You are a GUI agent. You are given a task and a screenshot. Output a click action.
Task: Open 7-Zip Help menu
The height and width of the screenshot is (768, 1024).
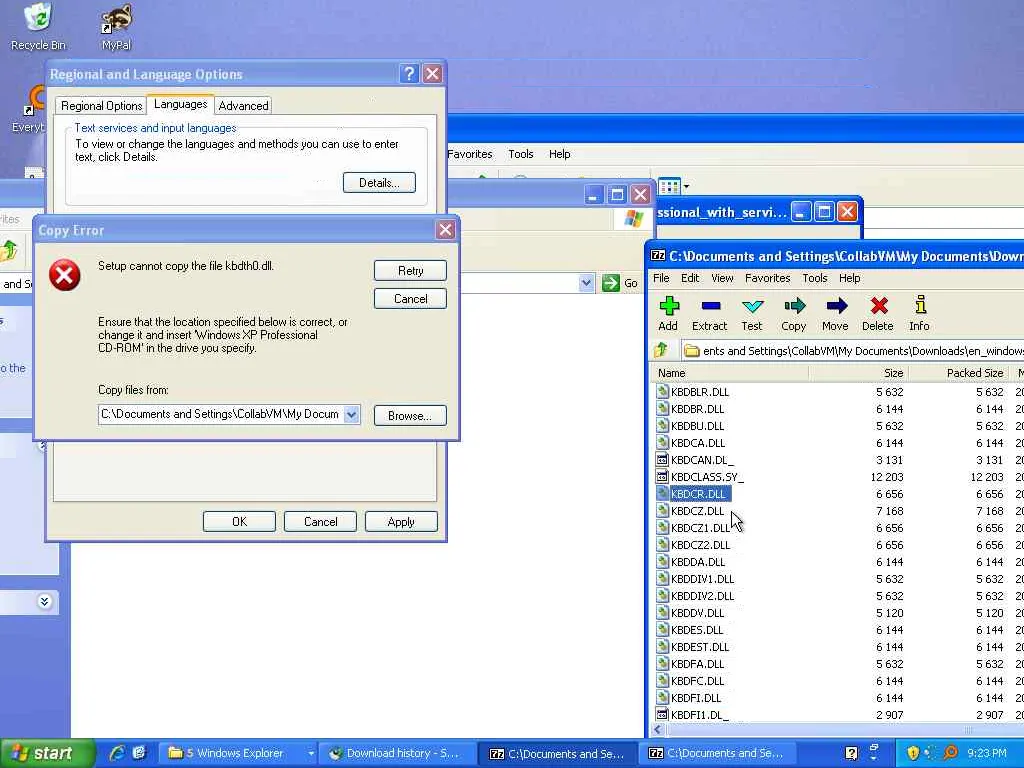(x=849, y=278)
